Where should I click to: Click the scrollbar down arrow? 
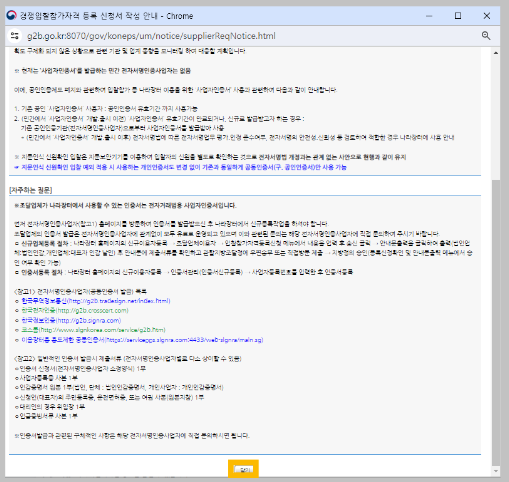click(x=496, y=471)
